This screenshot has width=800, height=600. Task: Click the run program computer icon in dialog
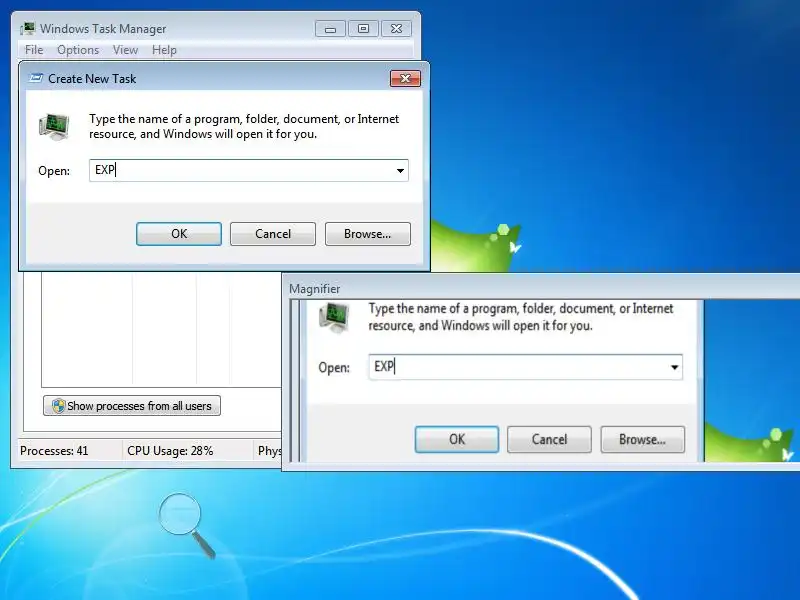click(54, 127)
